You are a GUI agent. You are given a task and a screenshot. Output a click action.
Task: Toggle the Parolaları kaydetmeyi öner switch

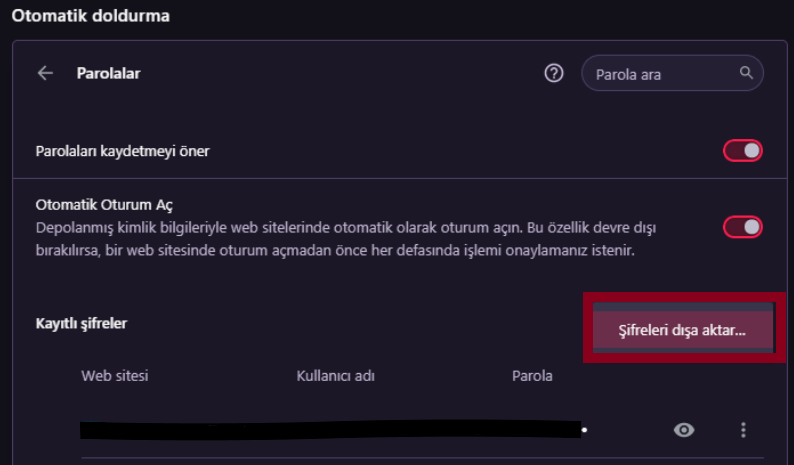(x=743, y=151)
